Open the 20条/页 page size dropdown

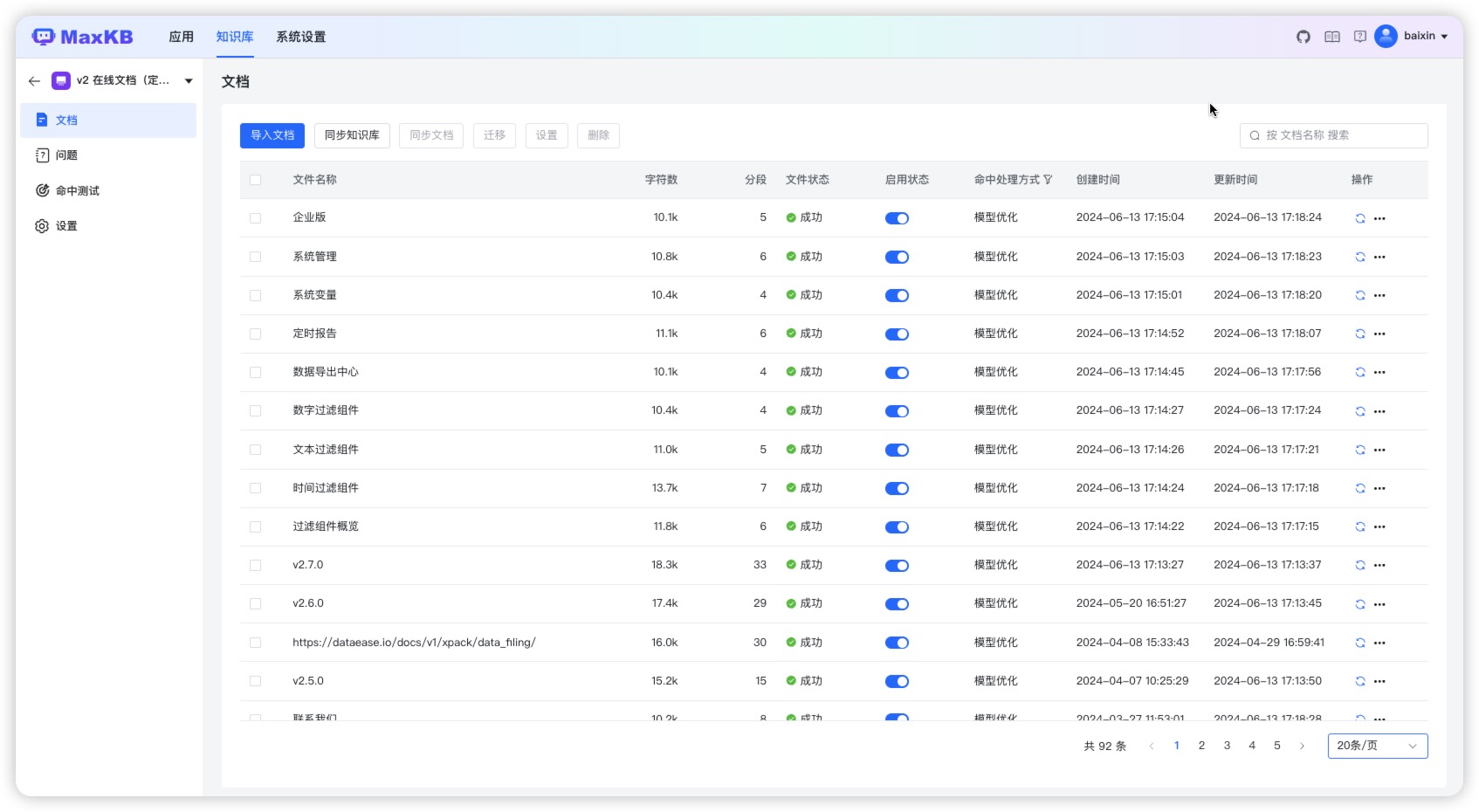pyautogui.click(x=1377, y=746)
